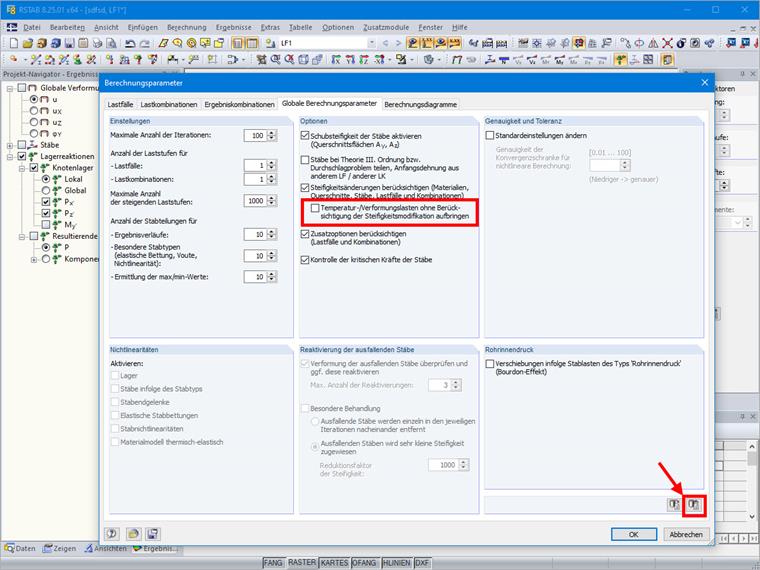Click the axial force N results icon
Viewport: 760px width, 570px height.
point(504,60)
